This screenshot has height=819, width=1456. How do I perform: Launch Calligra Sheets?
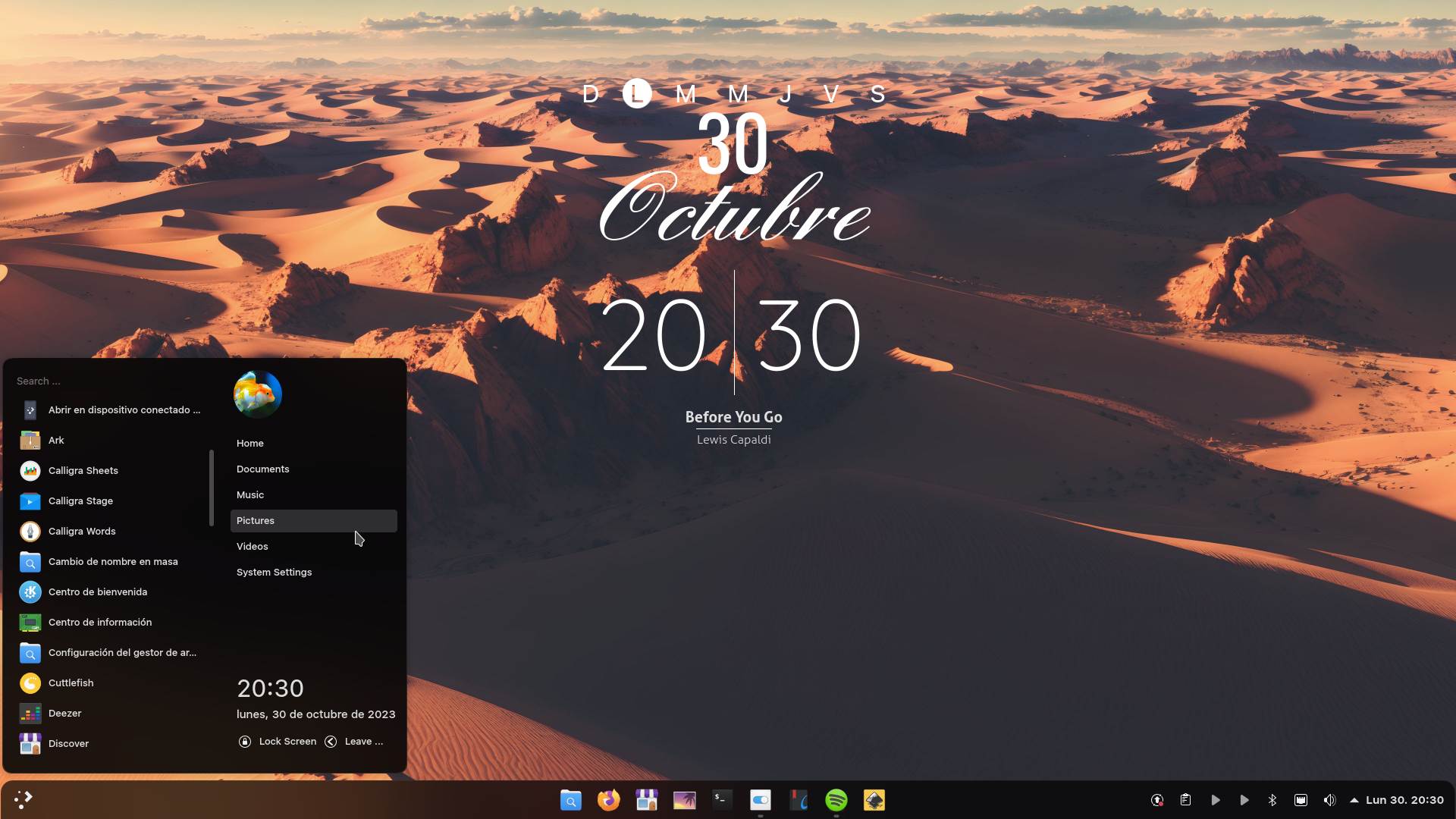(x=112, y=471)
